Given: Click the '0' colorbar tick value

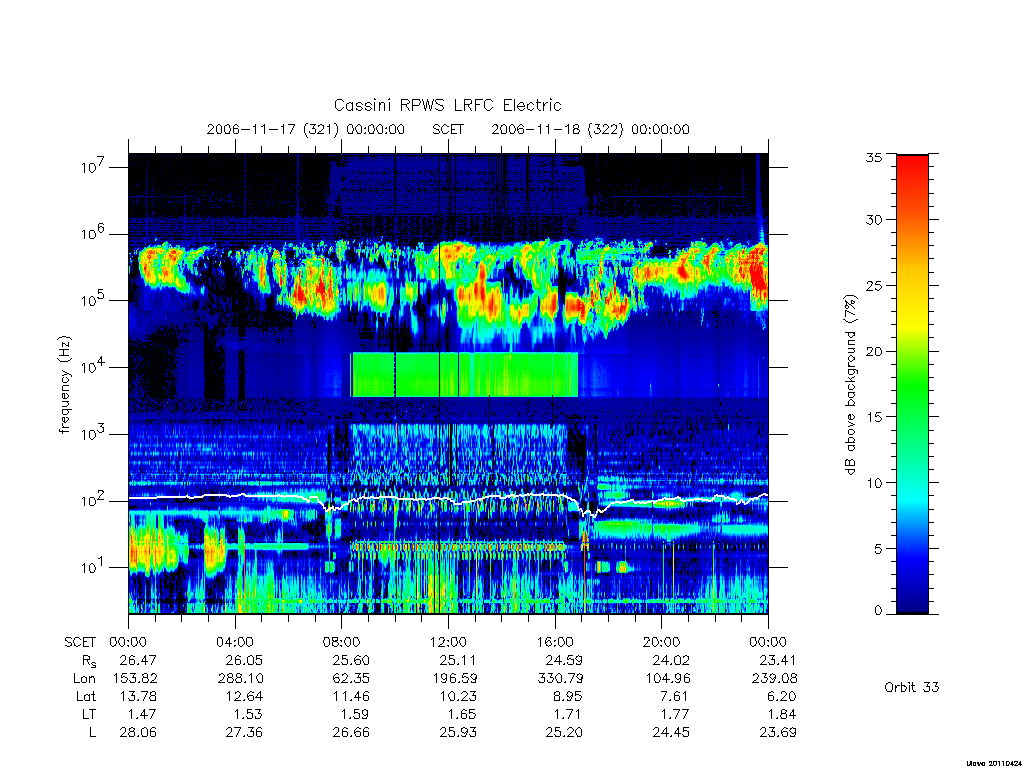Looking at the screenshot, I should (x=877, y=611).
